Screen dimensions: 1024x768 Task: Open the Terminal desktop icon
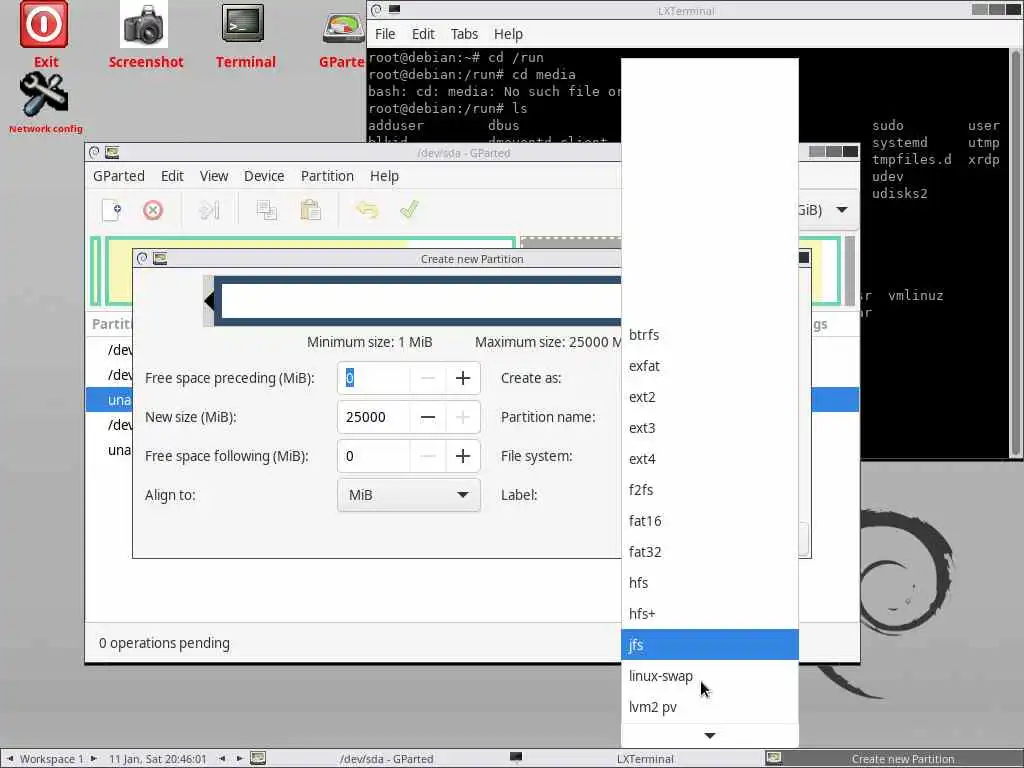(x=243, y=25)
